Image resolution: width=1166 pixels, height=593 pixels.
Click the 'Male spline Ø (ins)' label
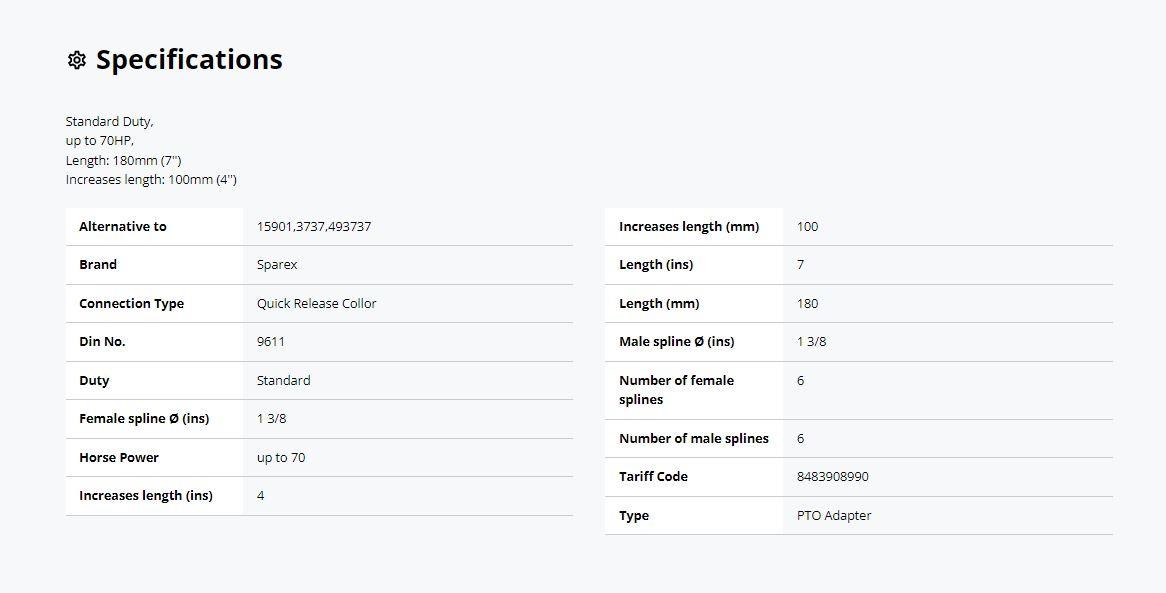(x=676, y=342)
